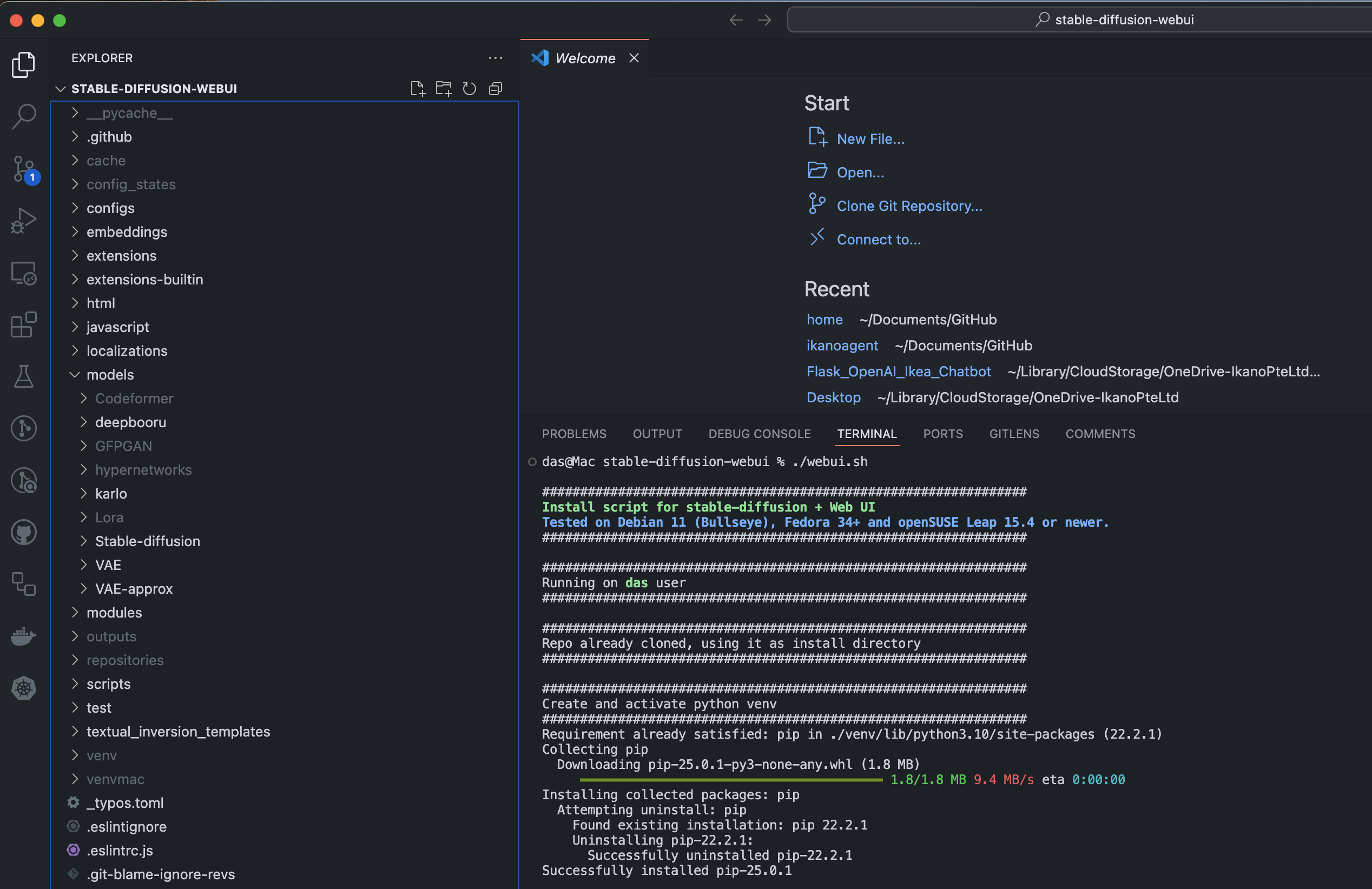The width and height of the screenshot is (1372, 889).
Task: Go forward with navigation arrow
Action: 764,20
